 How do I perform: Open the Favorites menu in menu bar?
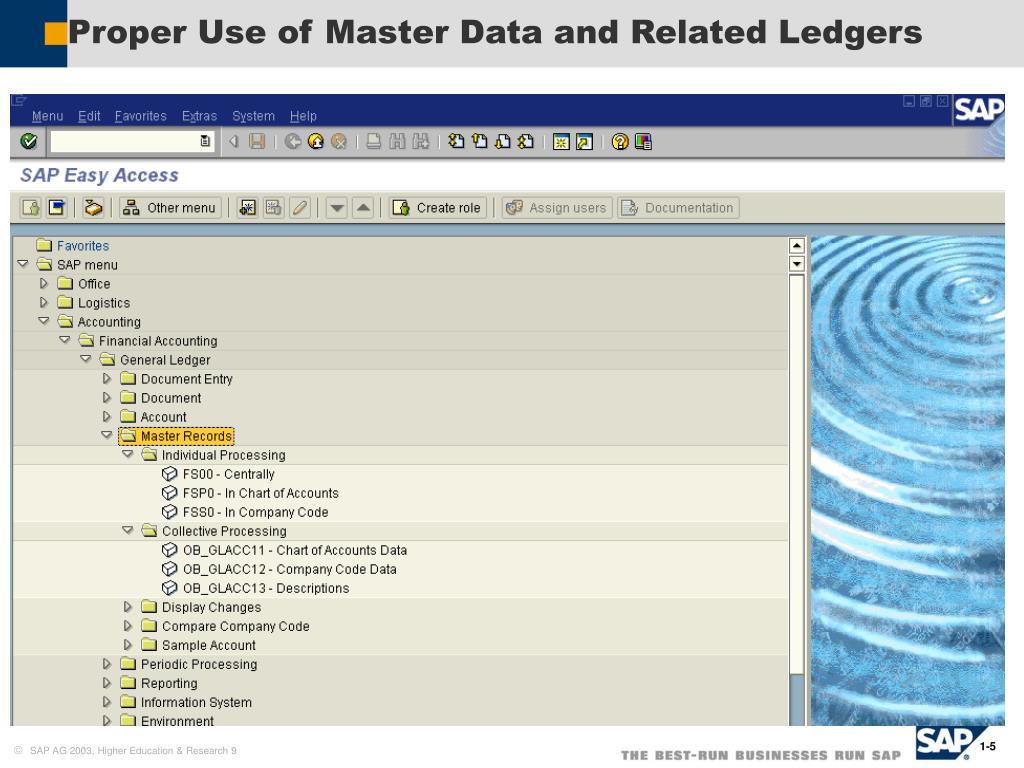(140, 116)
